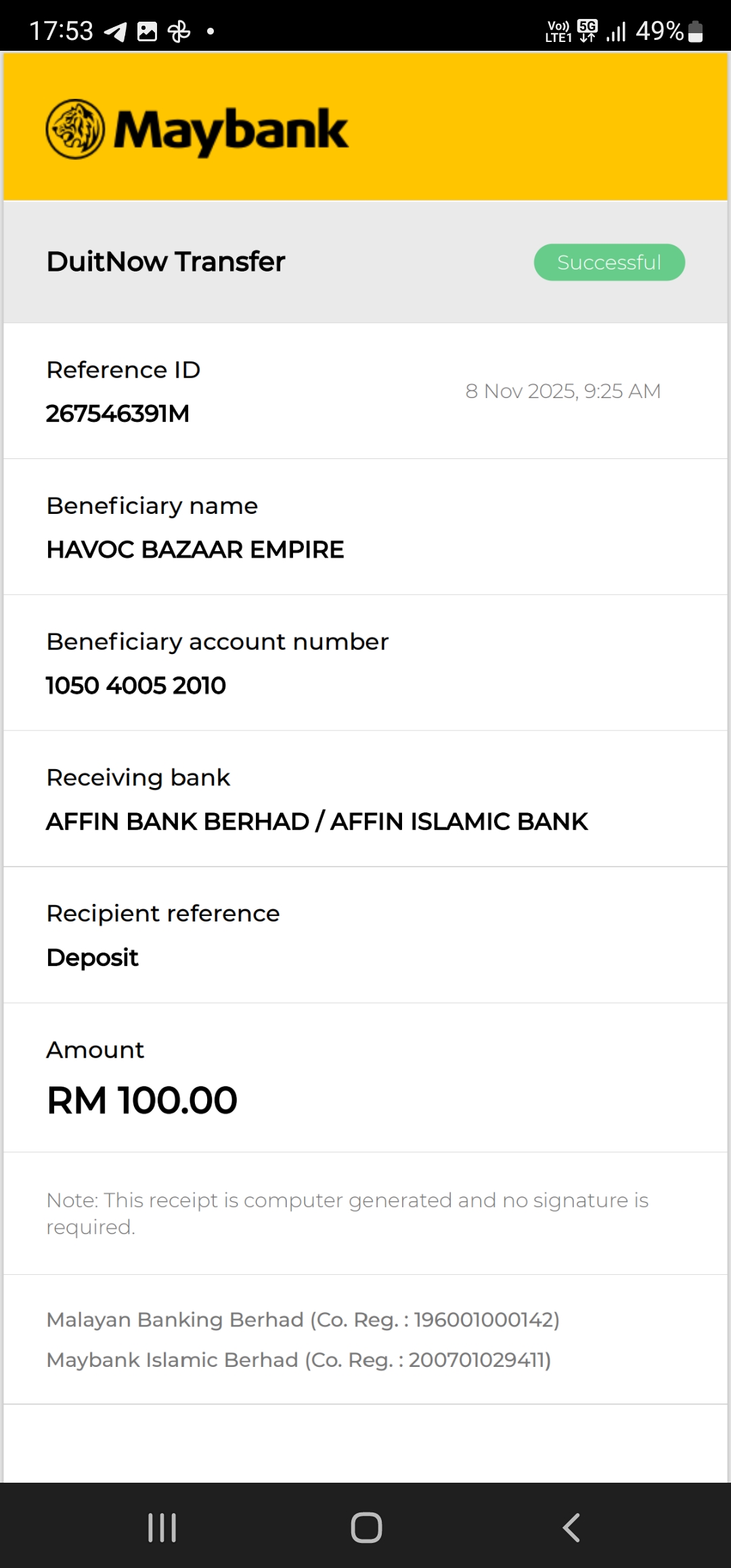Tap the RM 100.00 amount
Image resolution: width=731 pixels, height=1568 pixels.
click(142, 1100)
